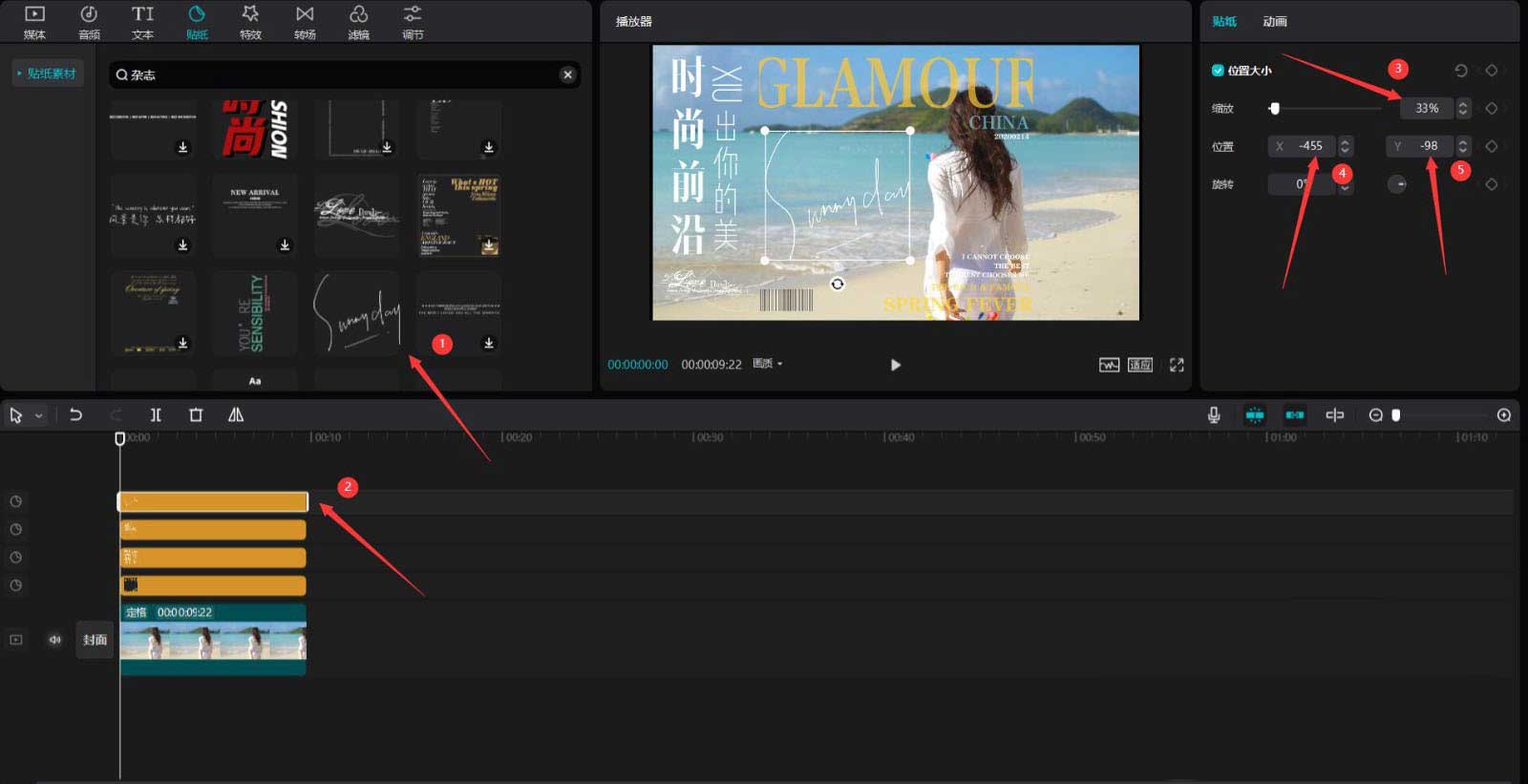Click the Y position field showing -98
The width and height of the screenshot is (1528, 784).
[x=1420, y=146]
